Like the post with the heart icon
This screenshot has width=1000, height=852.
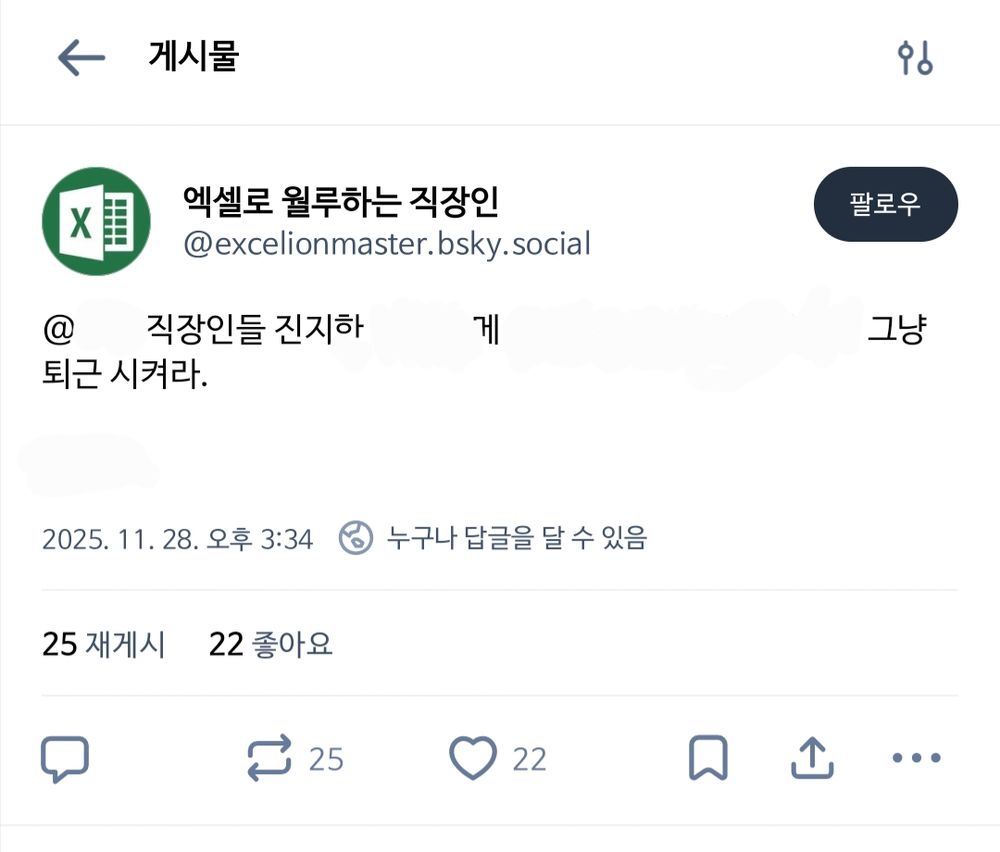(x=473, y=758)
